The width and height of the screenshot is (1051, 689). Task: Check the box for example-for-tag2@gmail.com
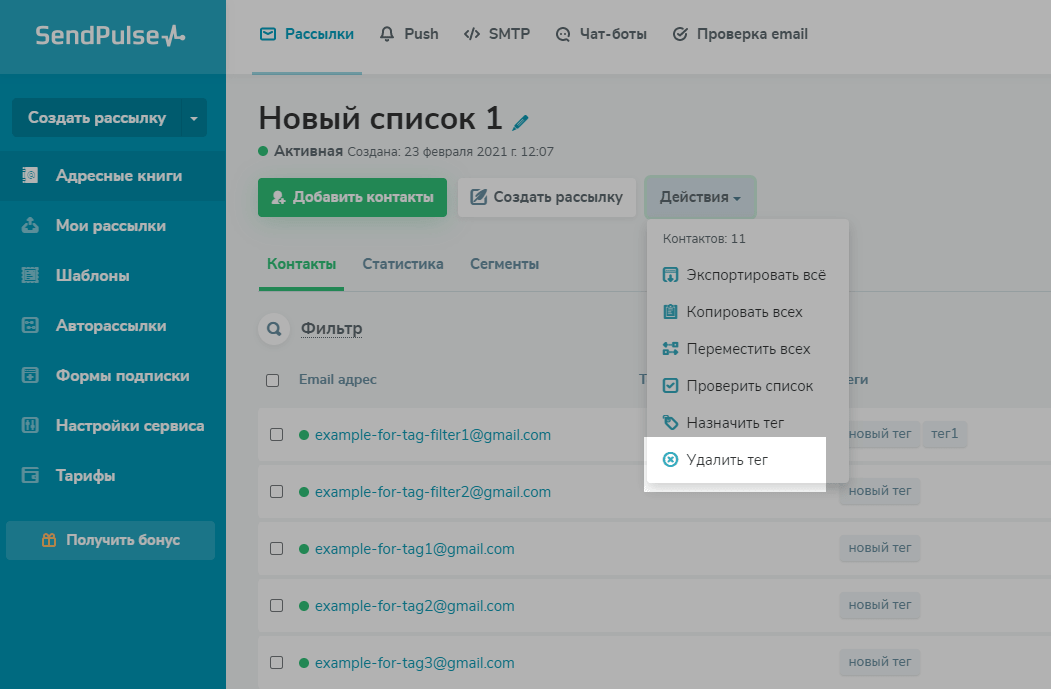[x=277, y=606]
